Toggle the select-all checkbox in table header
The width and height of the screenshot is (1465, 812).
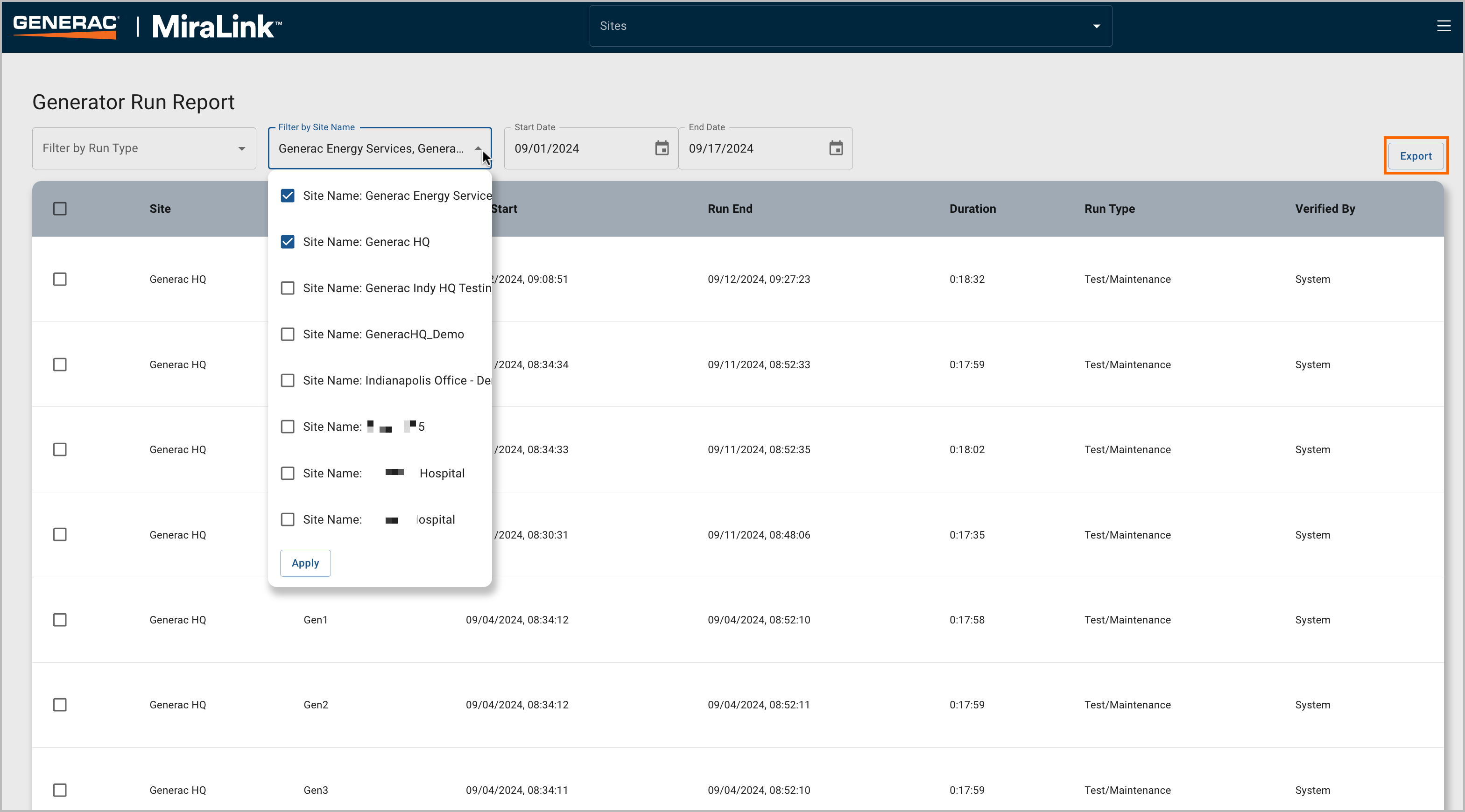60,209
